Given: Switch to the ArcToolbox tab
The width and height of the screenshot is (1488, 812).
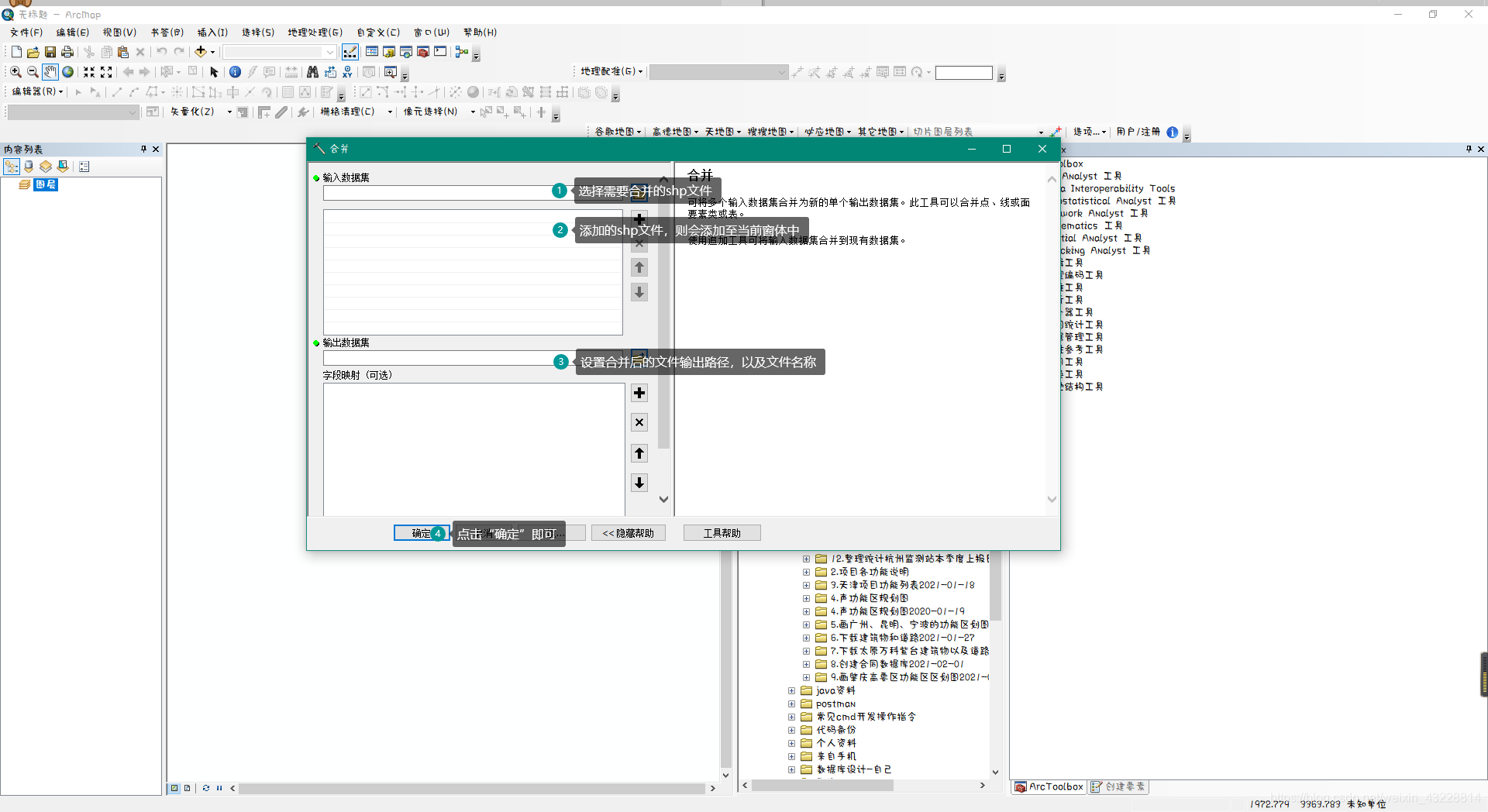Looking at the screenshot, I should point(1049,786).
